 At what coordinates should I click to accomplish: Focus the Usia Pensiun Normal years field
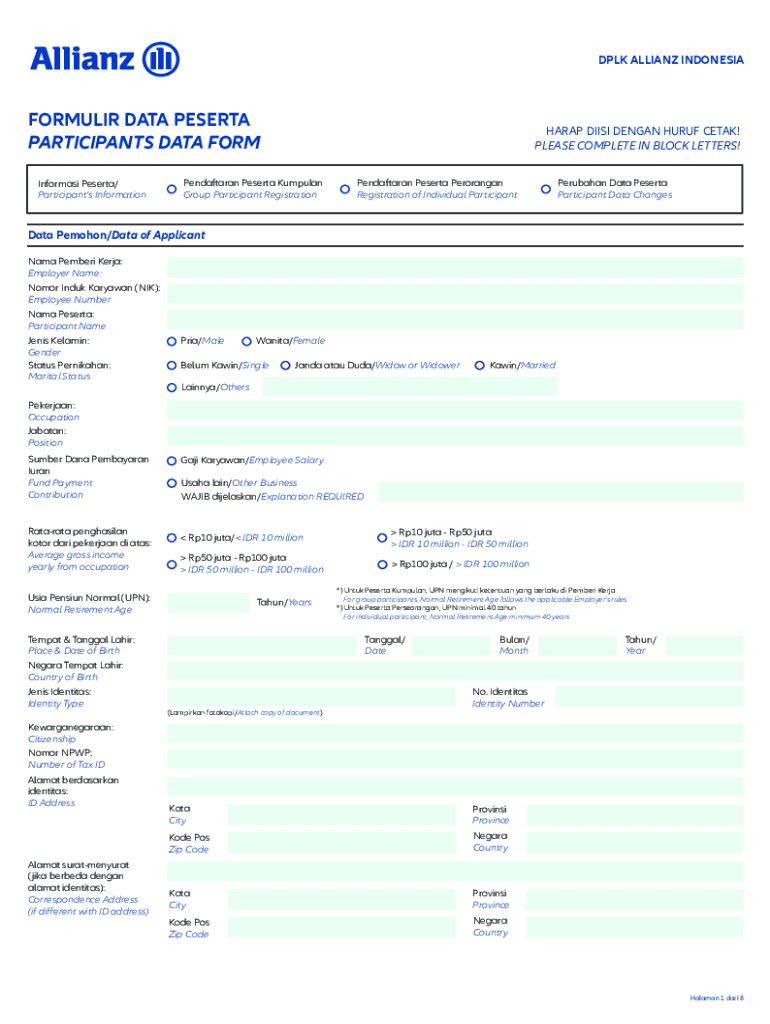pos(209,602)
